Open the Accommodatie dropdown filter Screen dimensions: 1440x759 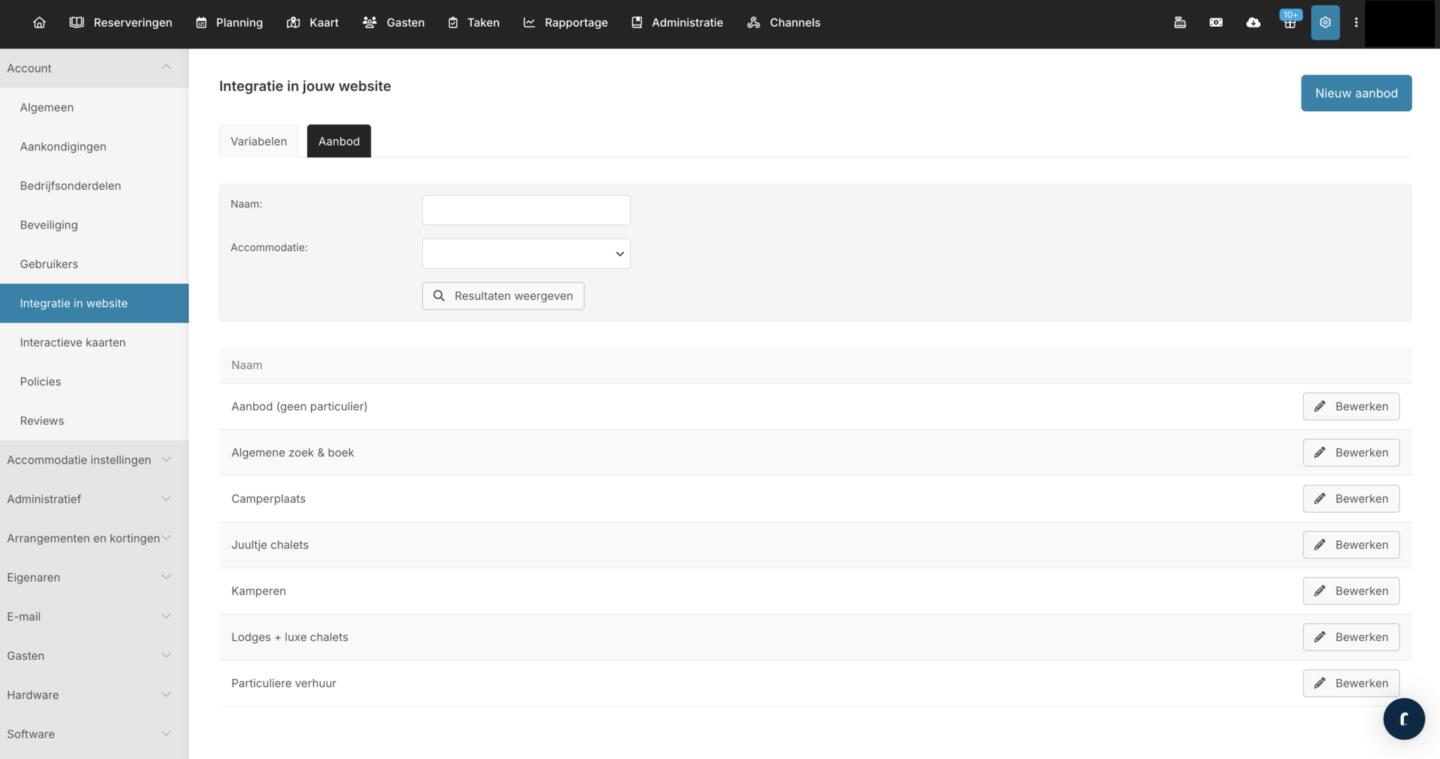pyautogui.click(x=526, y=254)
